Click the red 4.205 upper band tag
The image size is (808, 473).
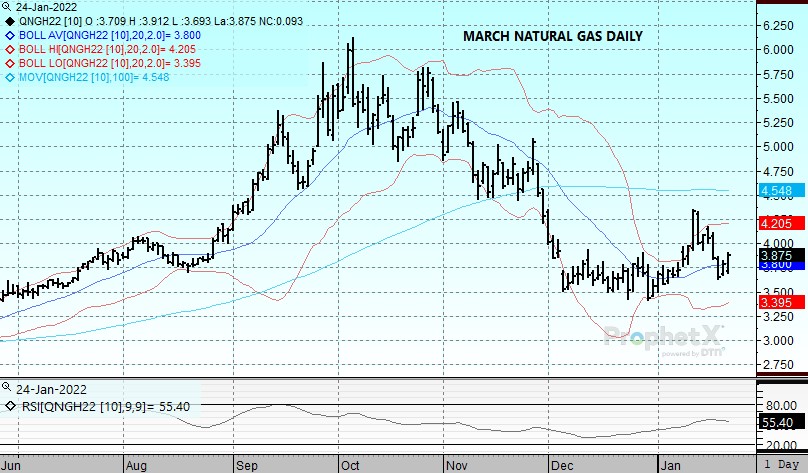tap(776, 223)
